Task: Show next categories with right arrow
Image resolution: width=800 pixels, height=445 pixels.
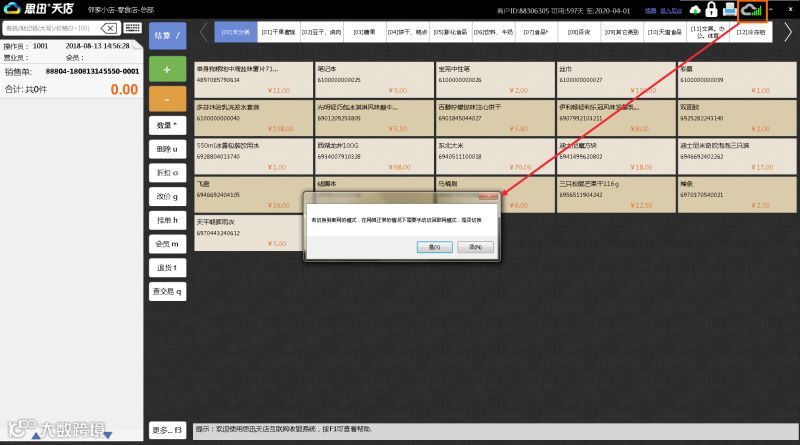Action: click(788, 32)
